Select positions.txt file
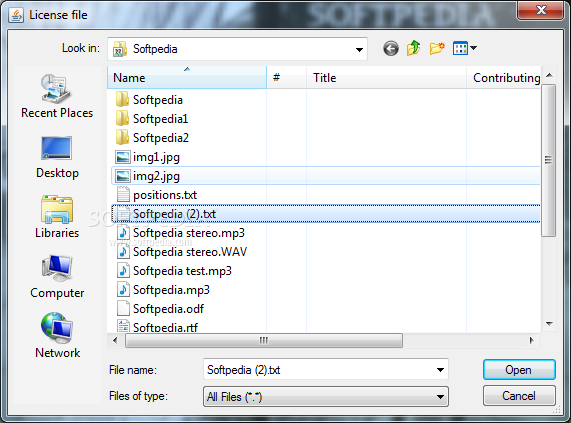571x423 pixels. tap(157, 195)
